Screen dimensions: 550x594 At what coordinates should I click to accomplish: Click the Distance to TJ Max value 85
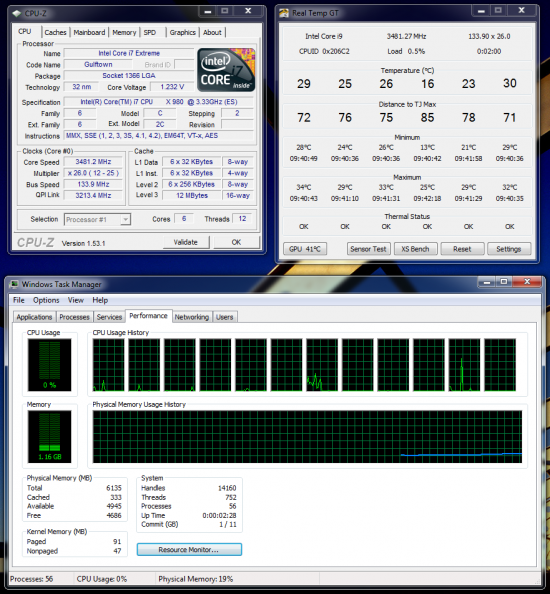click(x=427, y=118)
